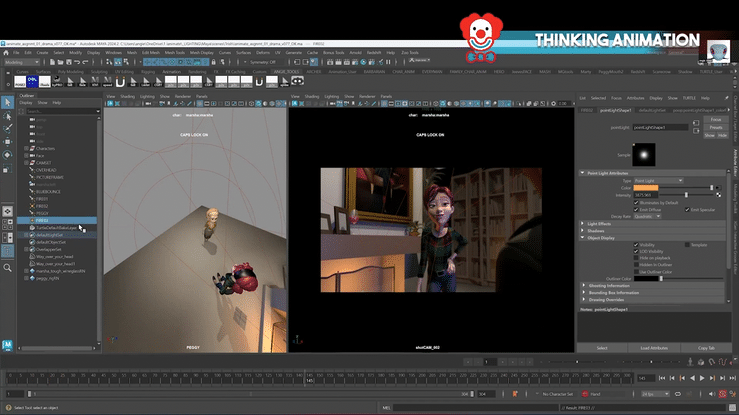Click the goggles shelf icon
This screenshot has width=739, height=415.
pyautogui.click(x=297, y=81)
